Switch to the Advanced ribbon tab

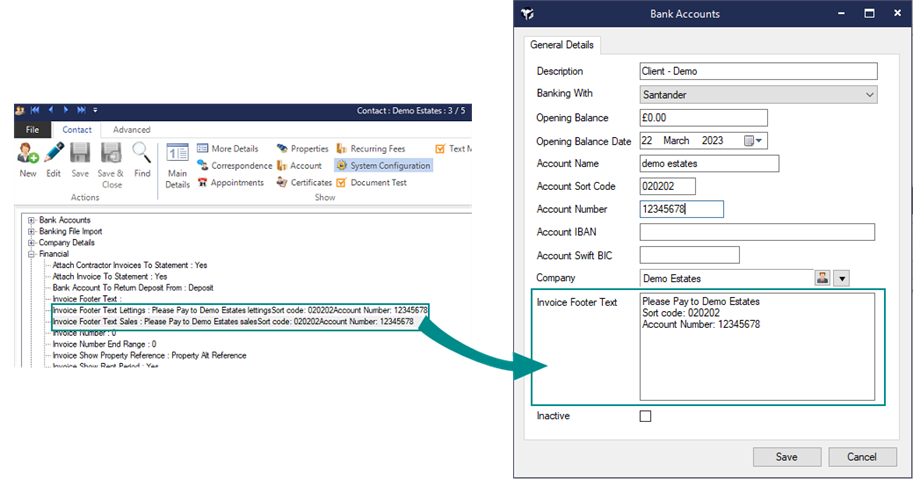131,130
